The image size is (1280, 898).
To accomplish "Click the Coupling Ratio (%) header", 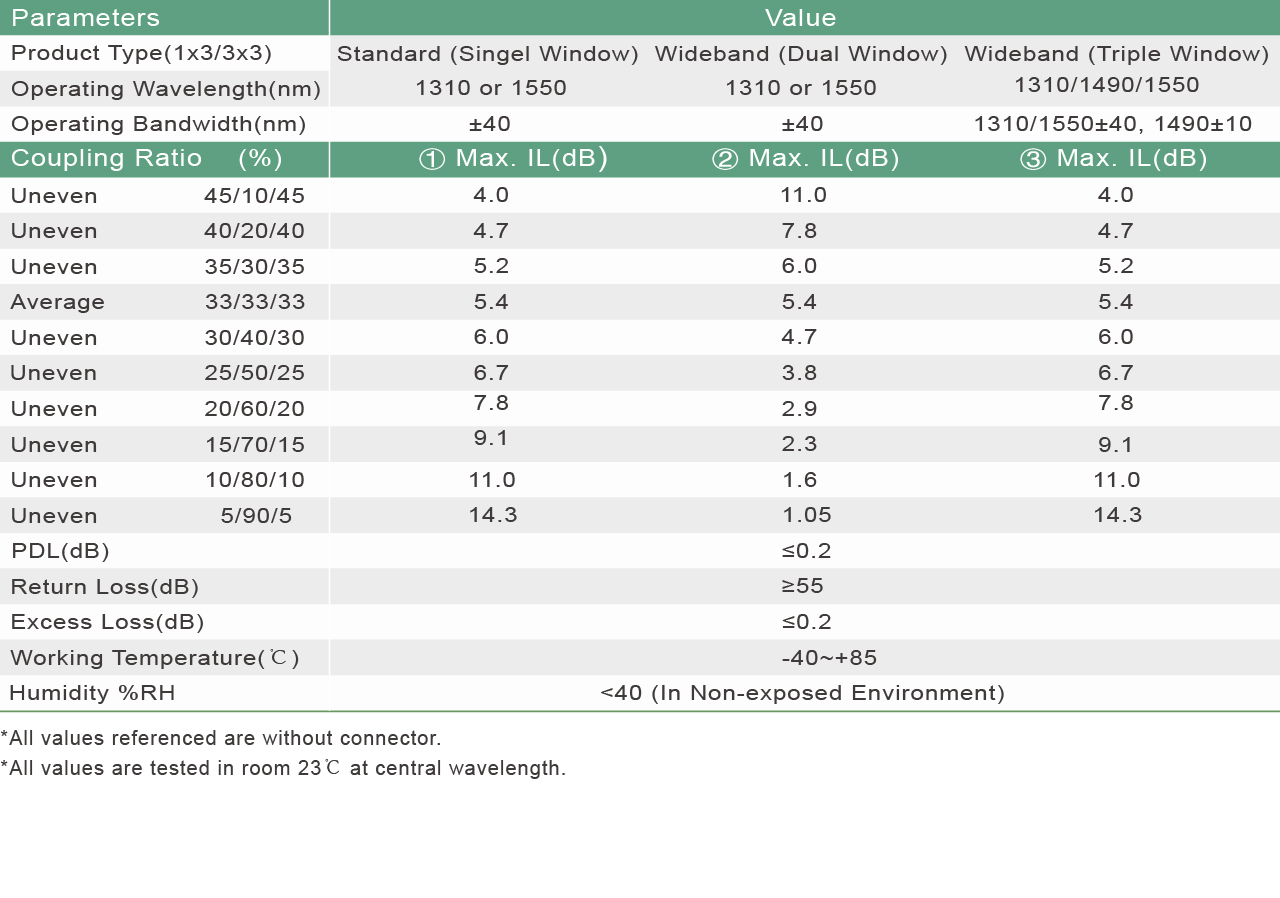I will (x=146, y=159).
